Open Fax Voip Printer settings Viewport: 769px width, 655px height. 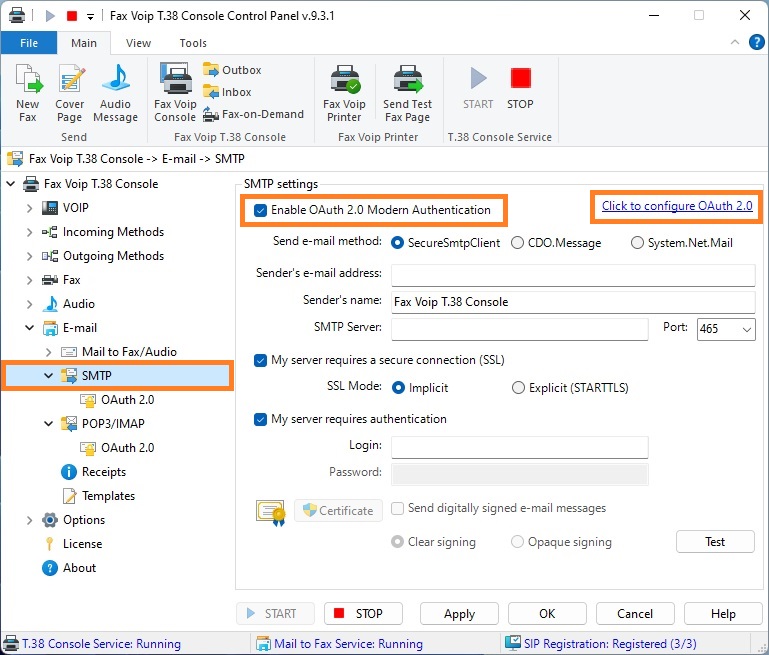pyautogui.click(x=344, y=93)
